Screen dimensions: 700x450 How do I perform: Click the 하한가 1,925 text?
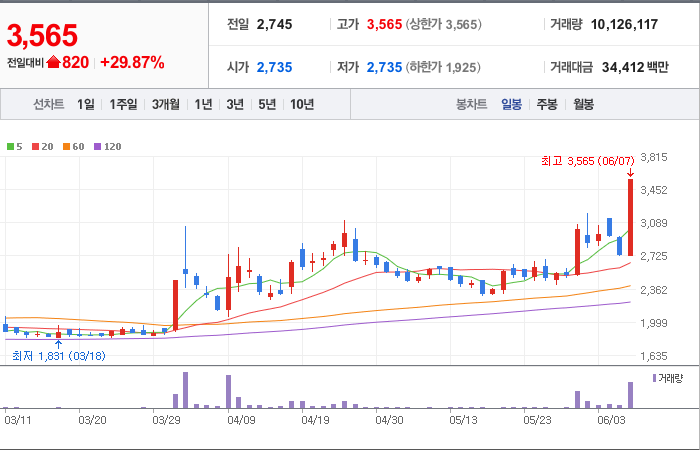click(x=443, y=67)
